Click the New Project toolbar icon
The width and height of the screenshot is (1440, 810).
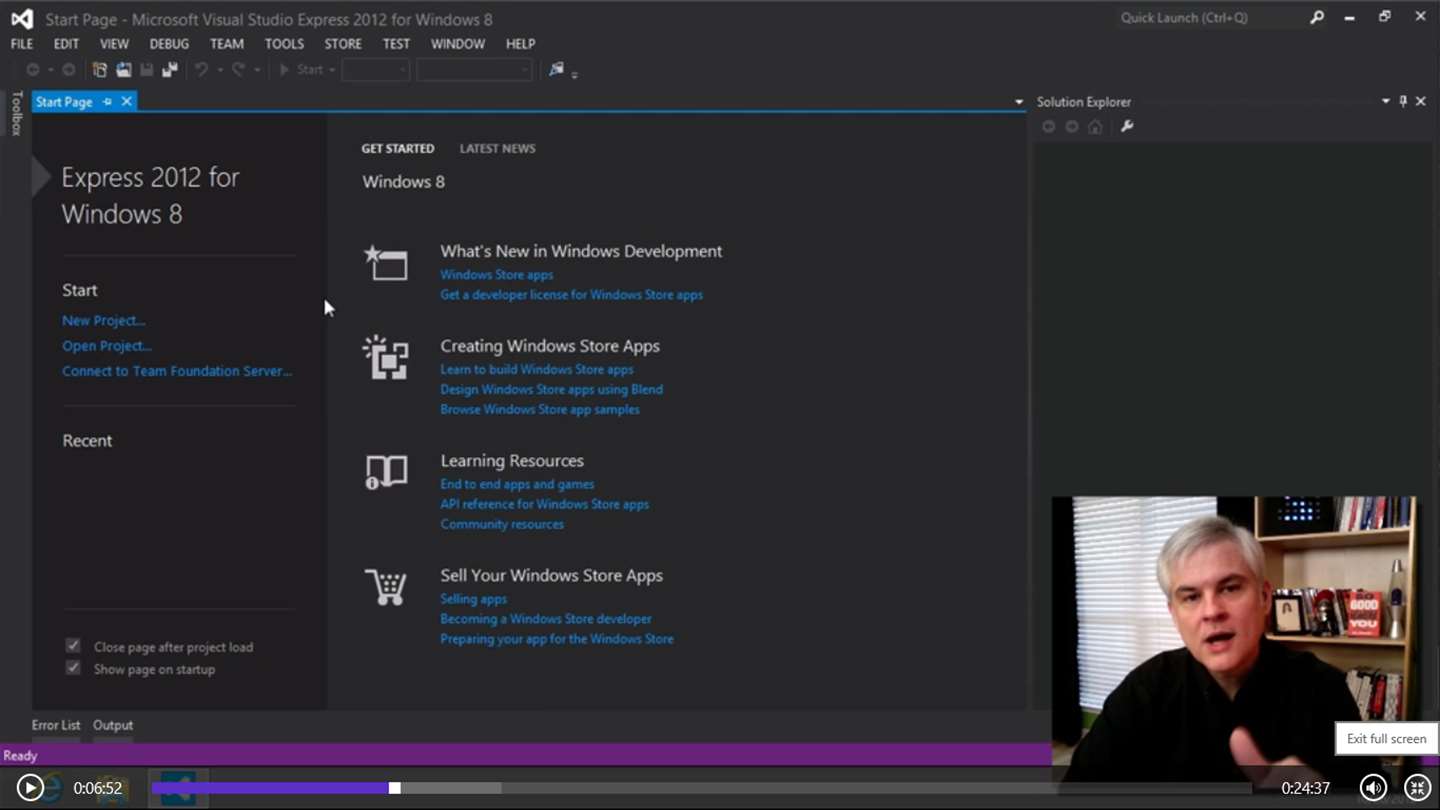coord(99,70)
